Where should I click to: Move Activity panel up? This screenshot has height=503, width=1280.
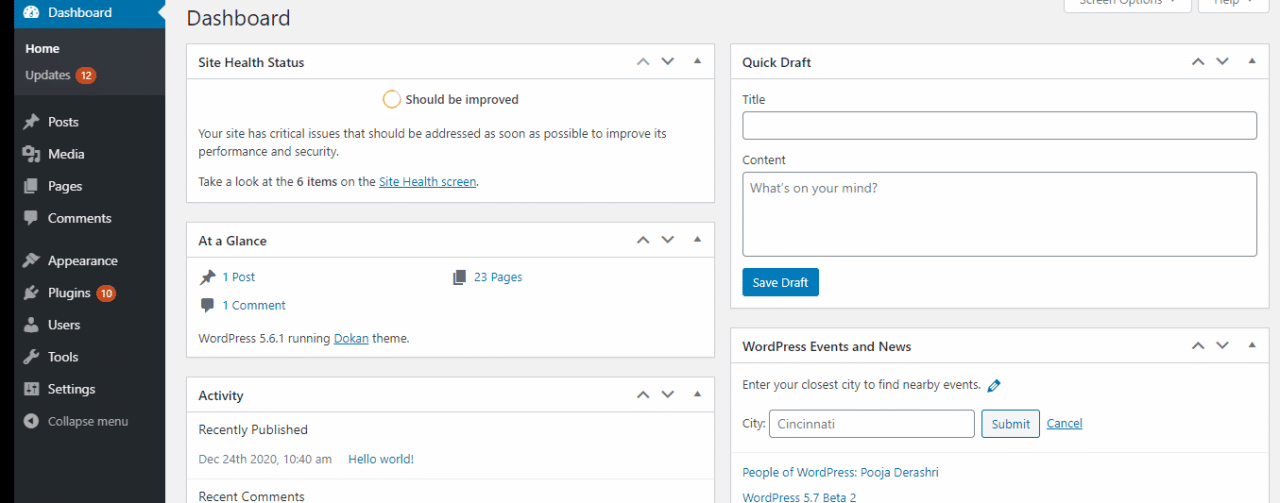point(644,395)
